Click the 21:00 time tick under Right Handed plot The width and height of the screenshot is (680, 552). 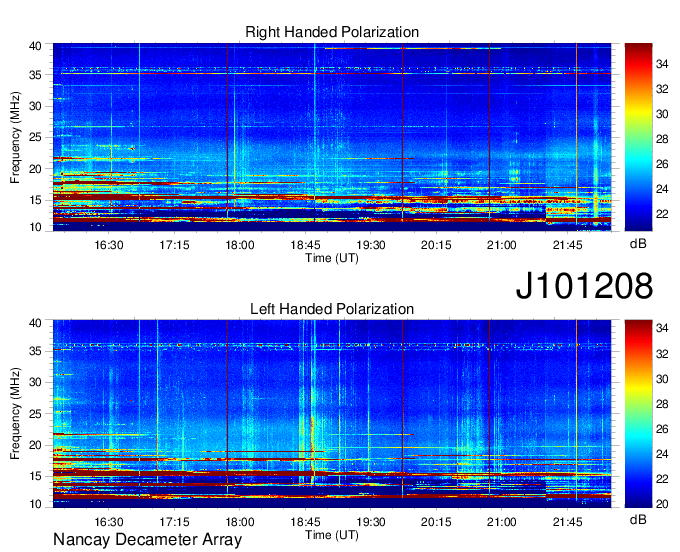click(502, 245)
